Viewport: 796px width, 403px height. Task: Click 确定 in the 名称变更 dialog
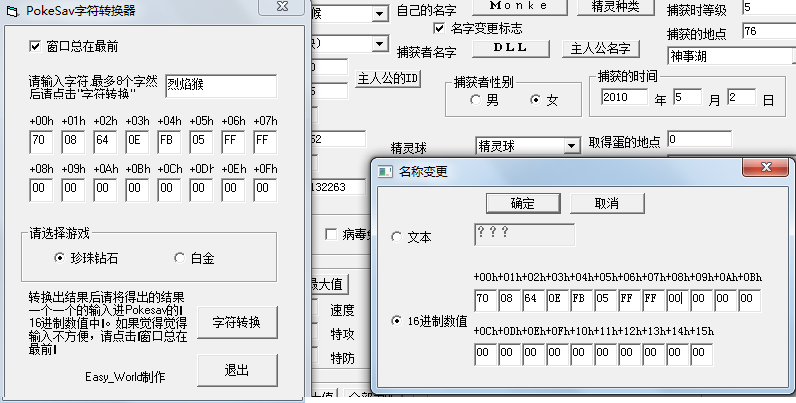[x=523, y=204]
